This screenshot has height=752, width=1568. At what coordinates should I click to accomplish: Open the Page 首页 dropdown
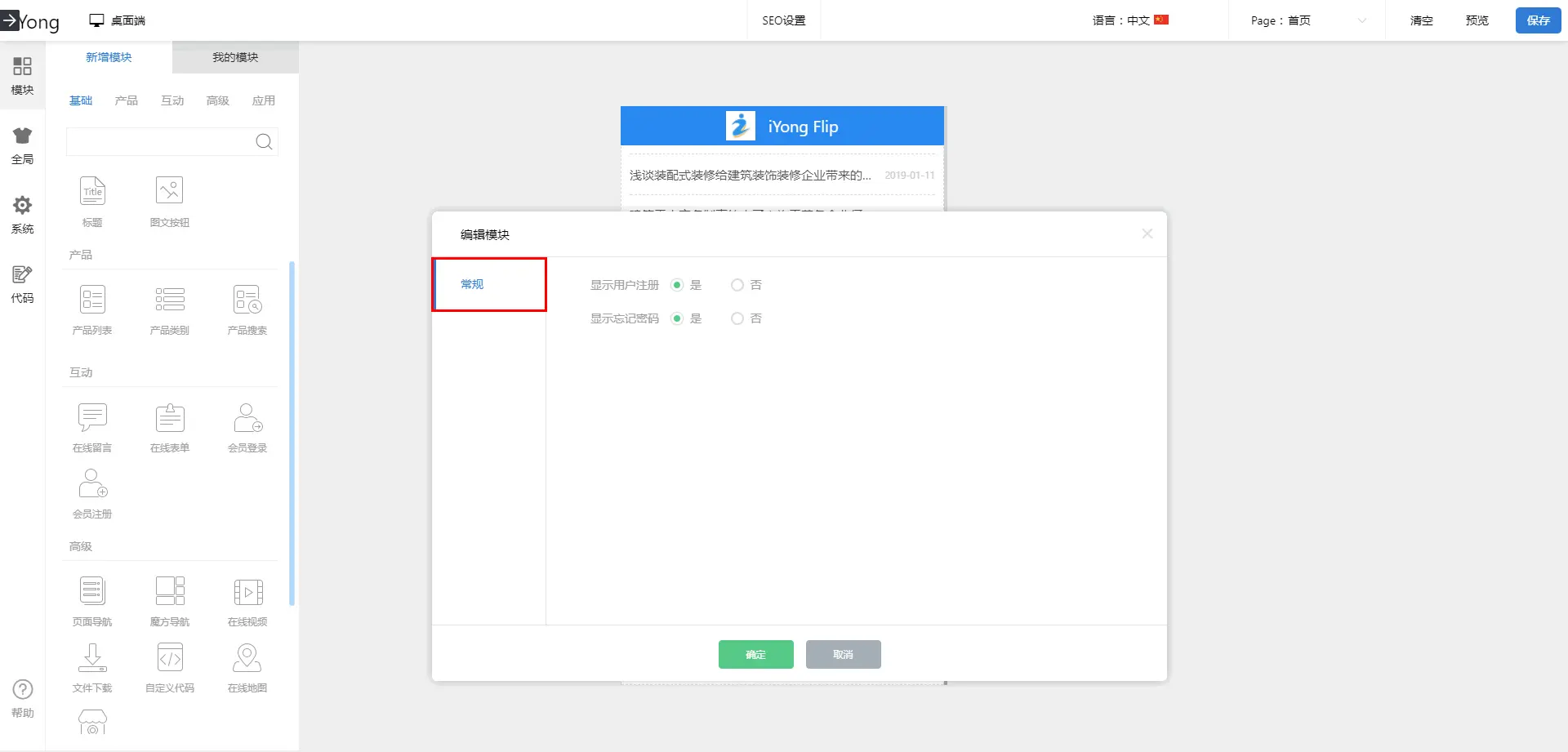(1307, 20)
